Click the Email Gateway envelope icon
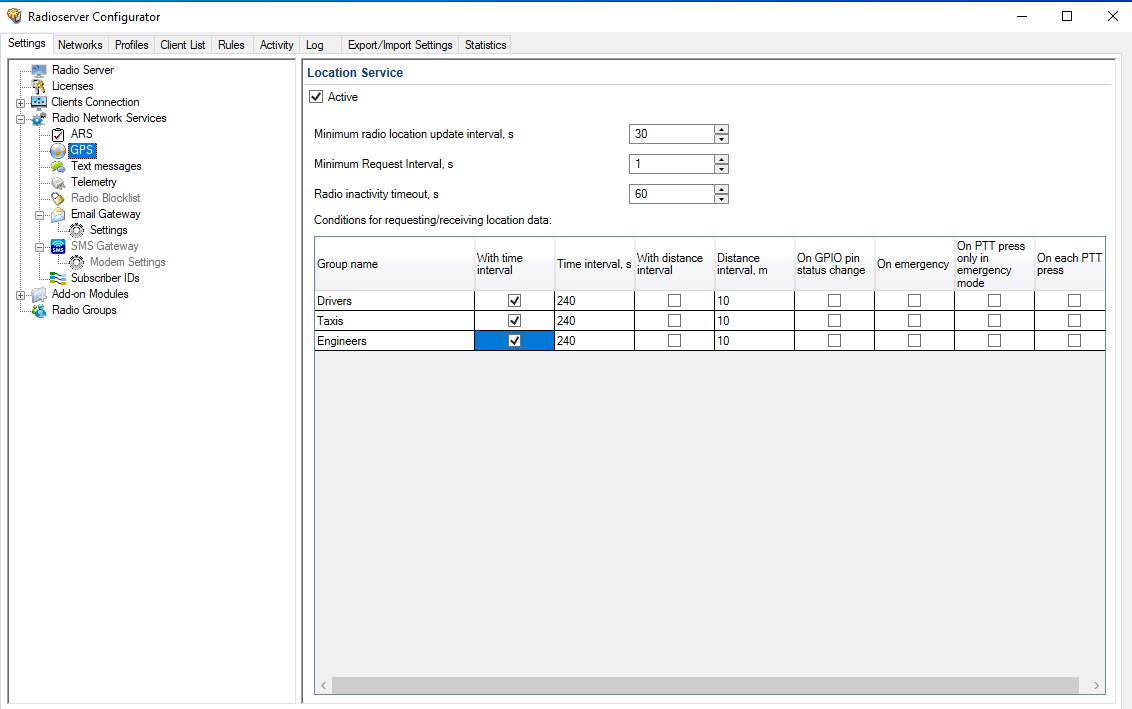1132x709 pixels. click(x=58, y=214)
